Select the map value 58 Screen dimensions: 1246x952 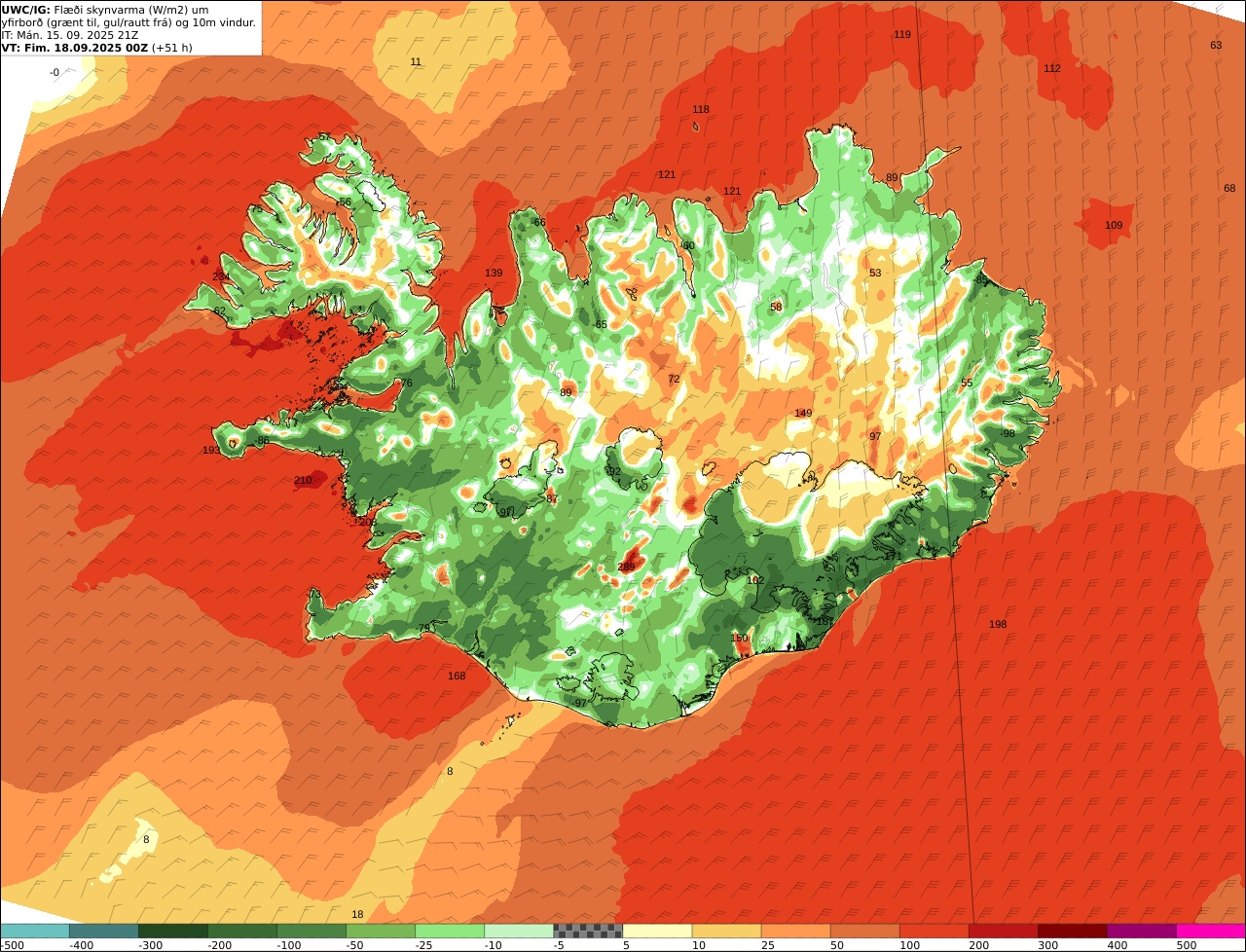coord(776,307)
